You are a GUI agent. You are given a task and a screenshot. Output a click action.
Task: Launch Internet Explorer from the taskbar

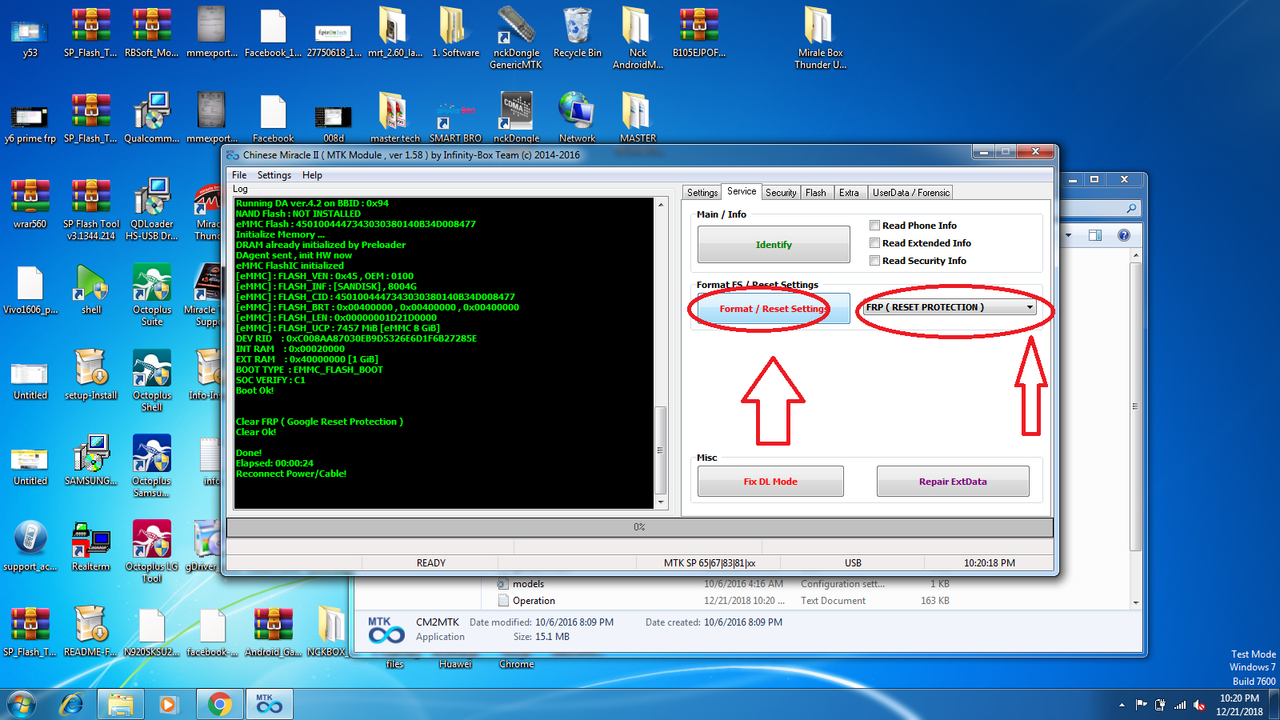tap(73, 703)
